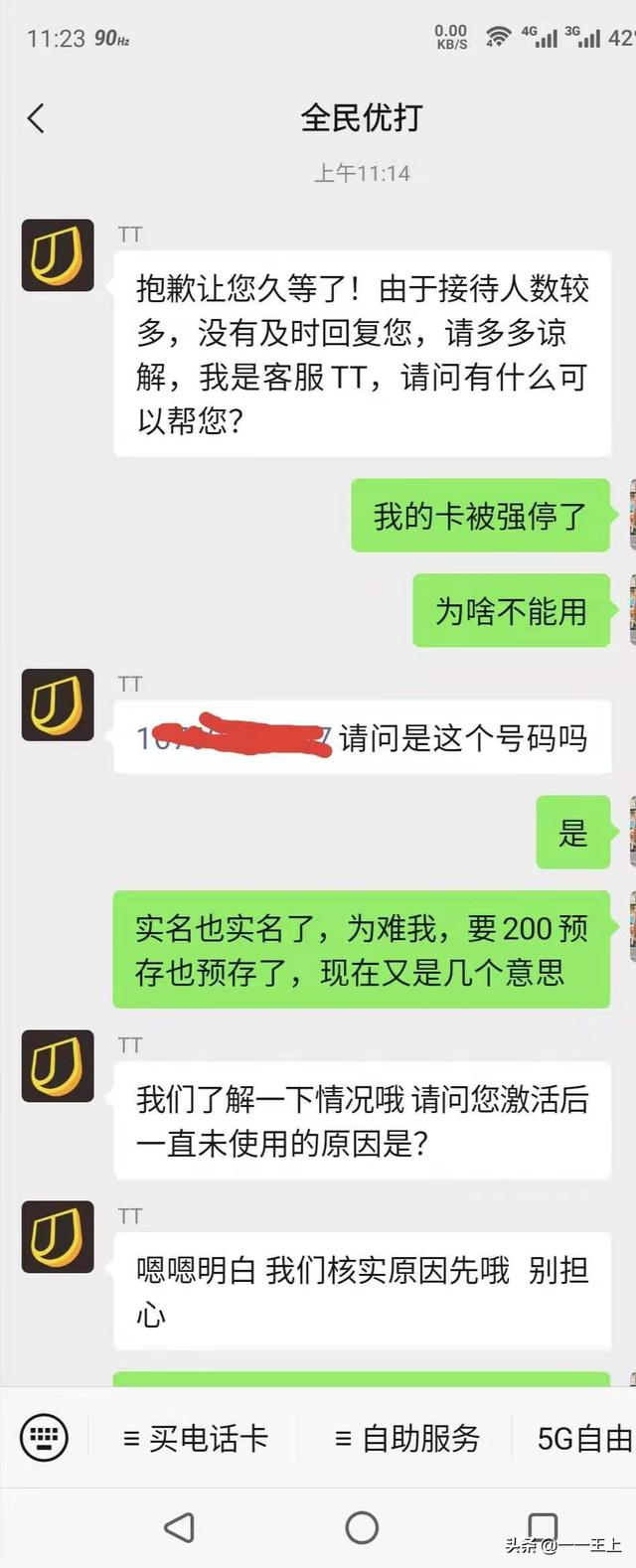Screen dimensions: 636x1568
Task: Tap the back arrow in the chat header
Action: click(36, 119)
